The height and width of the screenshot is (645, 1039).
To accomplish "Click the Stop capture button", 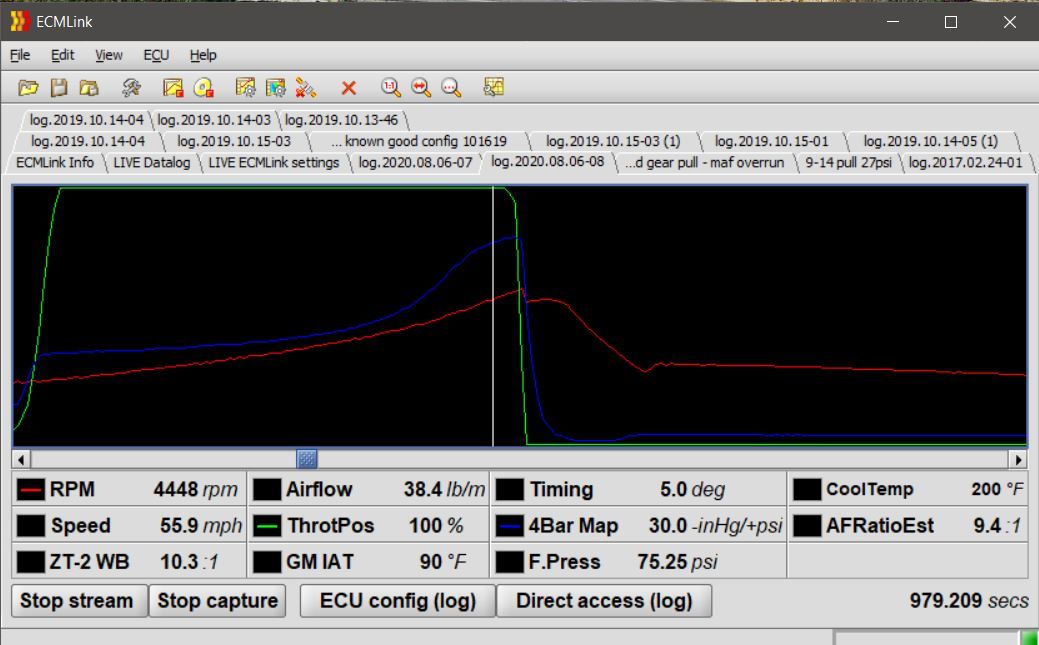I will point(217,601).
